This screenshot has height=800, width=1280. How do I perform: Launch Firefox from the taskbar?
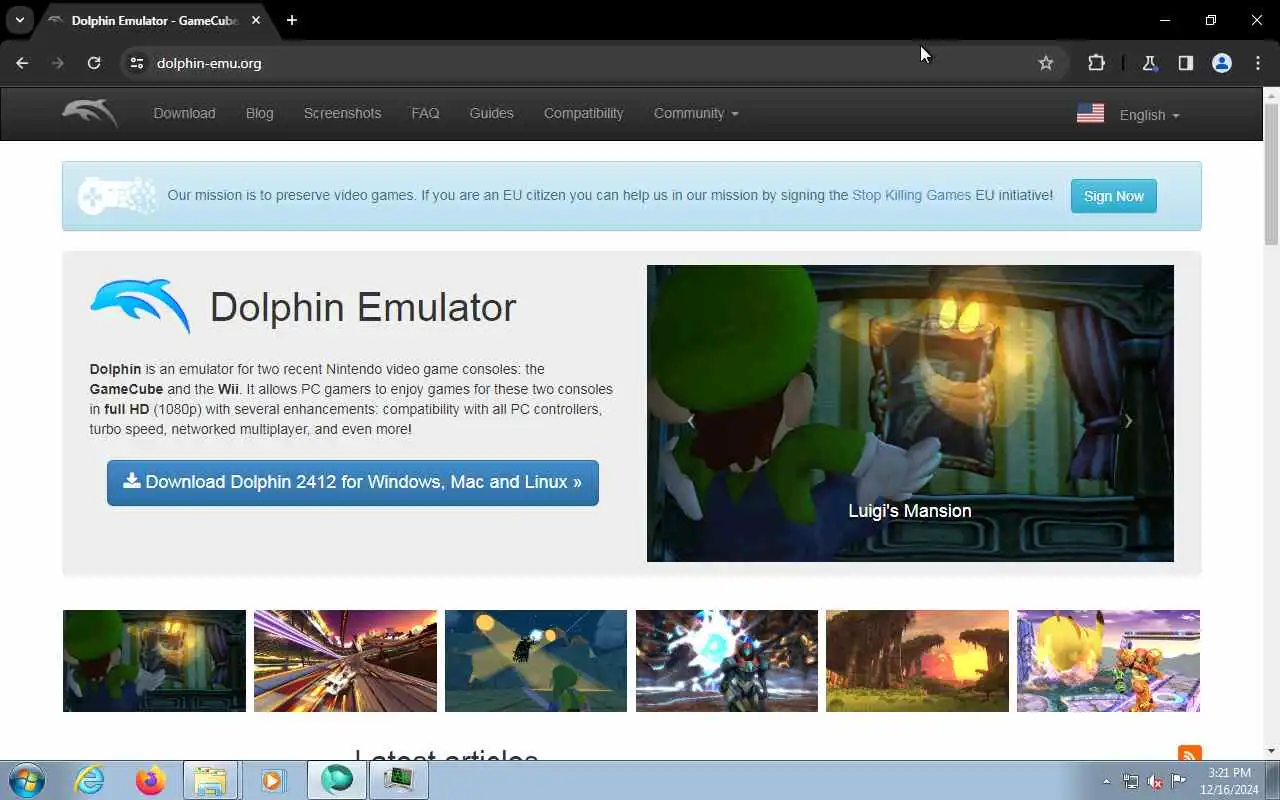click(x=151, y=780)
